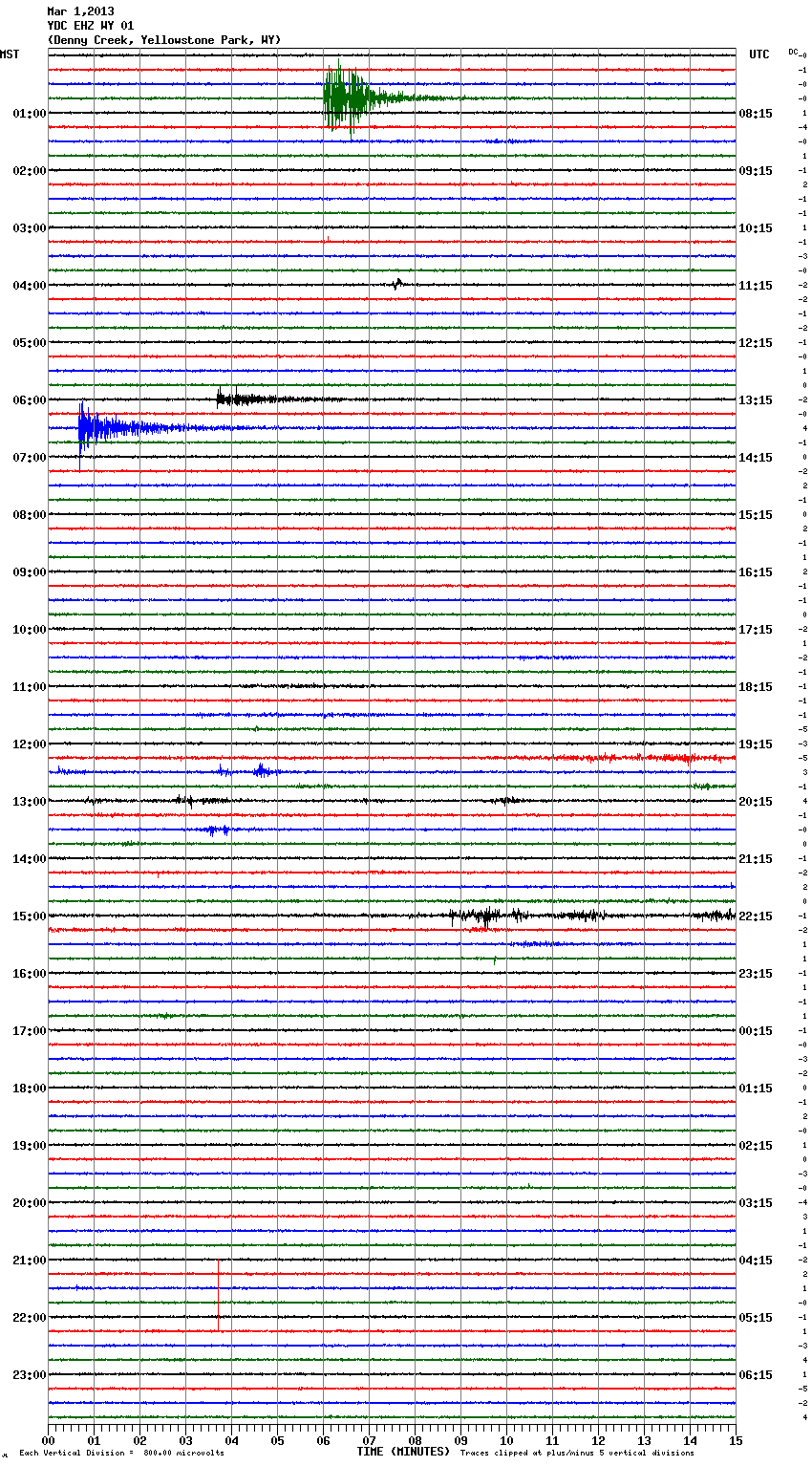Click the 12:00 MST time label
Viewport: 812px width, 1466px height.
tap(30, 744)
